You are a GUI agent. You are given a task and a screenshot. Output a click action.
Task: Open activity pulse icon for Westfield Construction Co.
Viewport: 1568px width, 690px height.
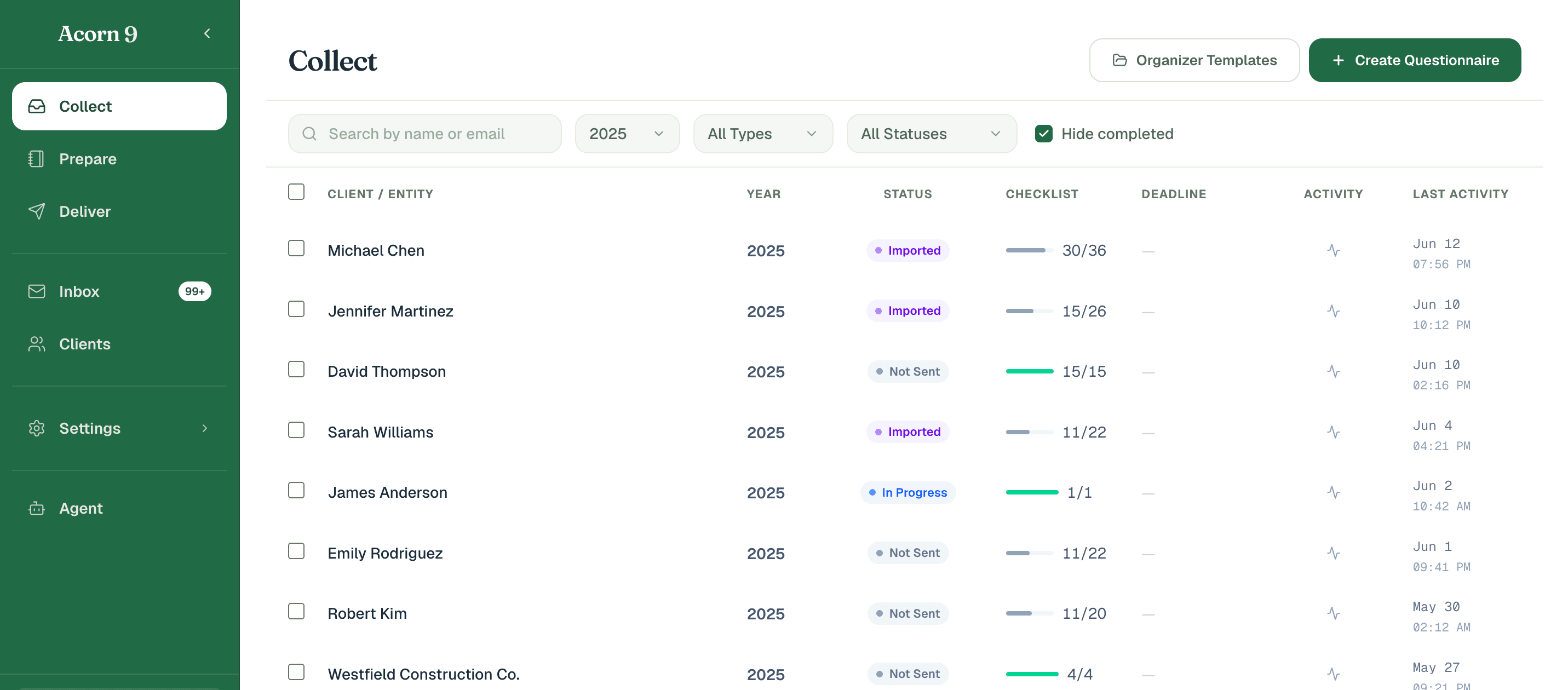[x=1333, y=674]
